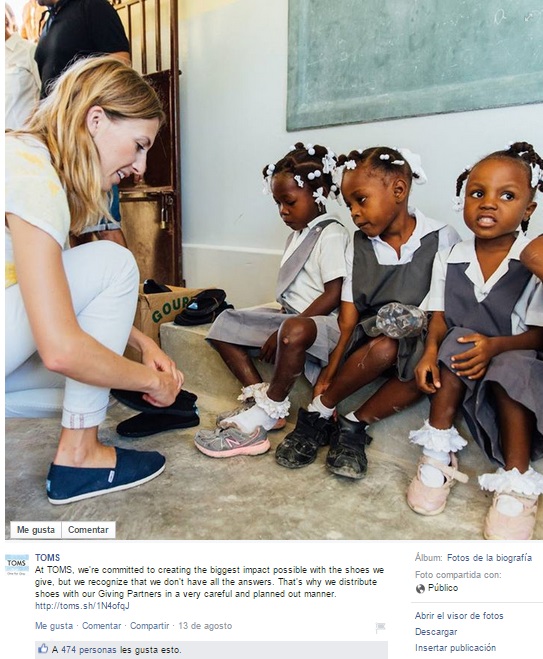Open the 13 de agosto timestamp
Image resolution: width=543 pixels, height=659 pixels.
click(x=205, y=626)
